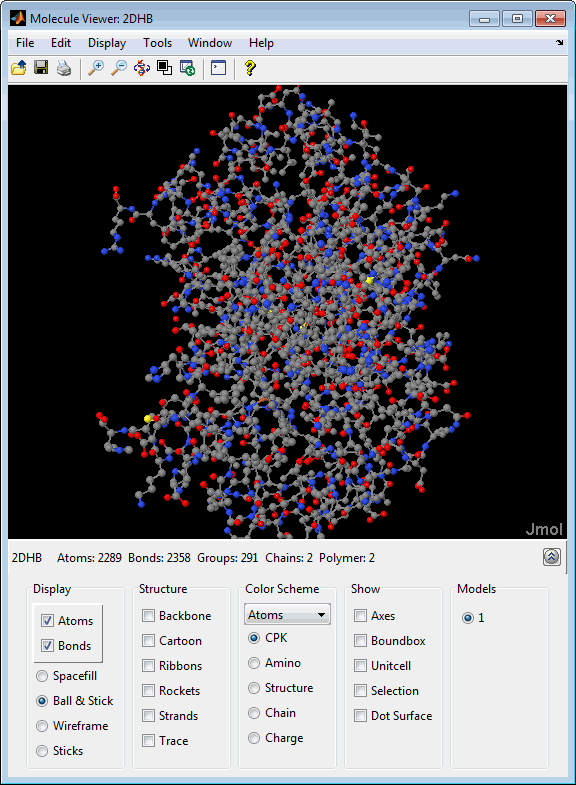Choose the Amino color scheme option
The height and width of the screenshot is (785, 576).
pos(254,663)
